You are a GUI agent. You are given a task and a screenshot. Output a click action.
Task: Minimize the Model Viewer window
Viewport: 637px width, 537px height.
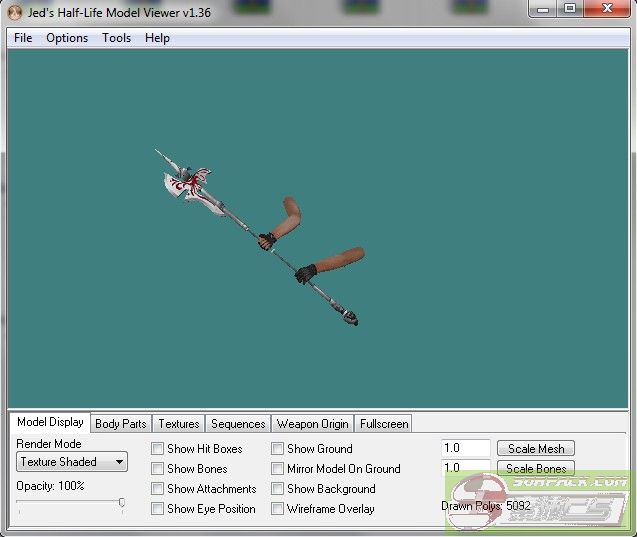coord(543,9)
